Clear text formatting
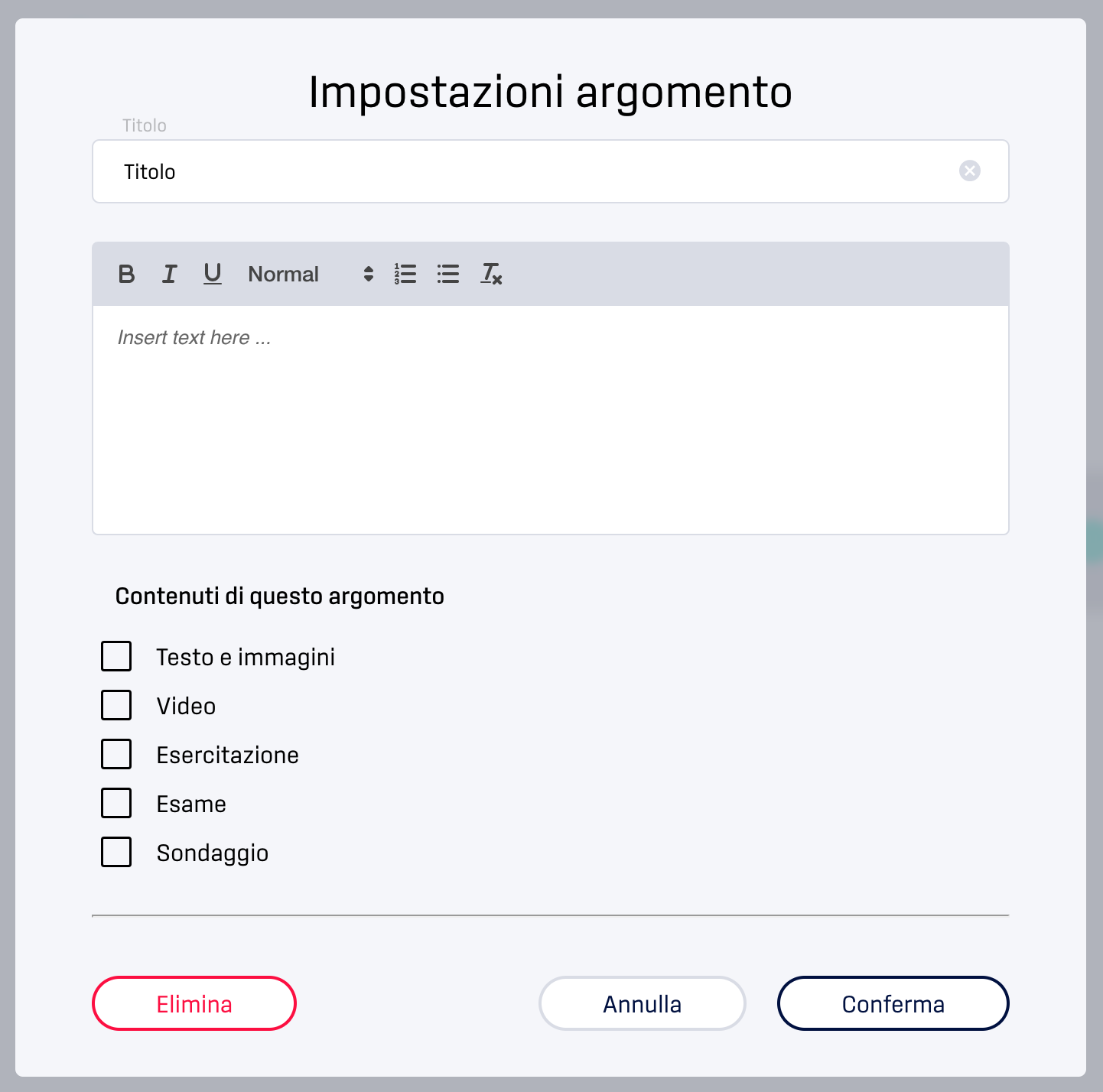Screen dimensions: 1103x1092 point(491,274)
